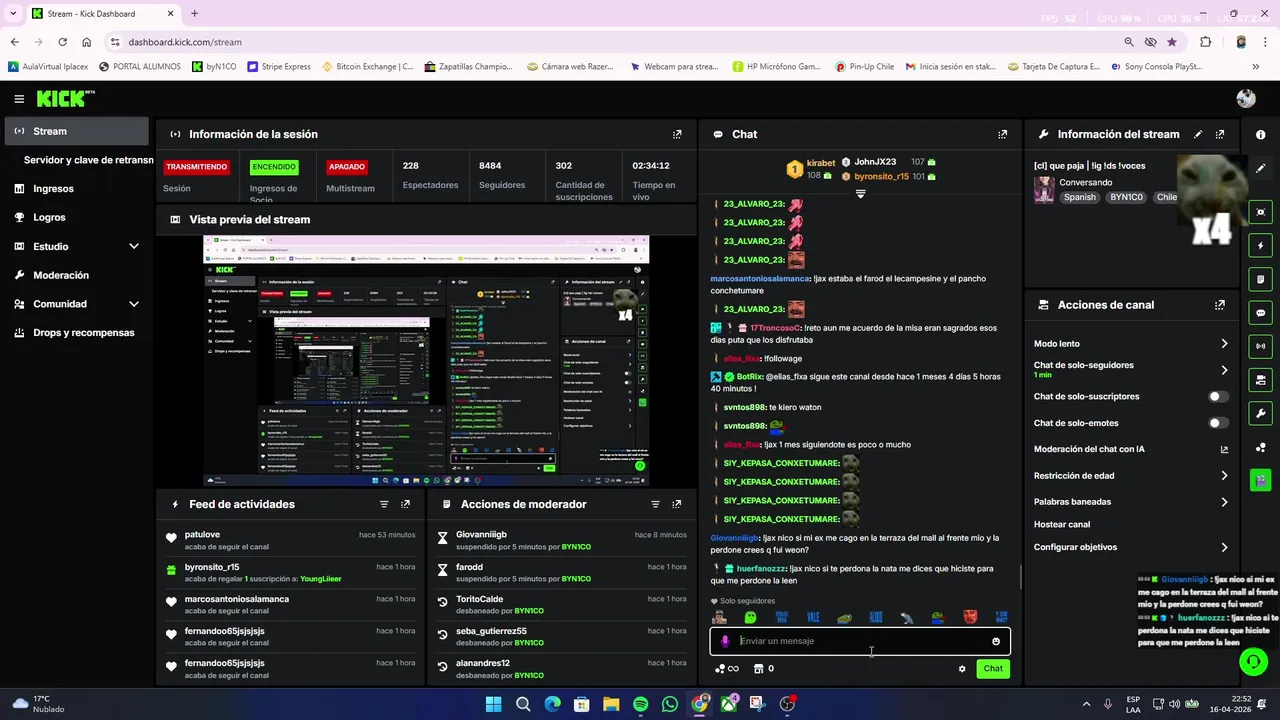
Task: Click seba_gutierrez55 in moderator actions list
Action: point(491,631)
